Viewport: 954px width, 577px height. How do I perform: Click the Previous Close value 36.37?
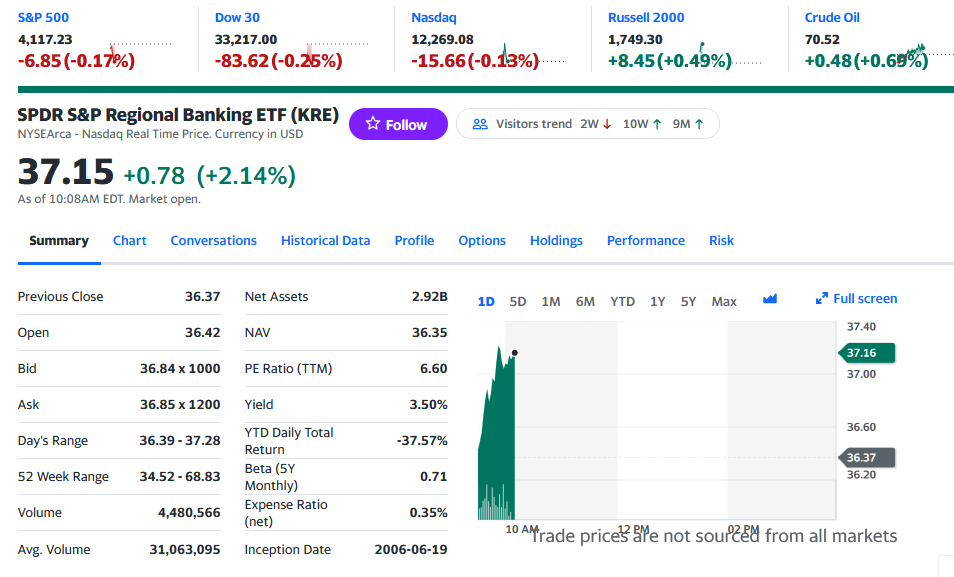pyautogui.click(x=203, y=296)
